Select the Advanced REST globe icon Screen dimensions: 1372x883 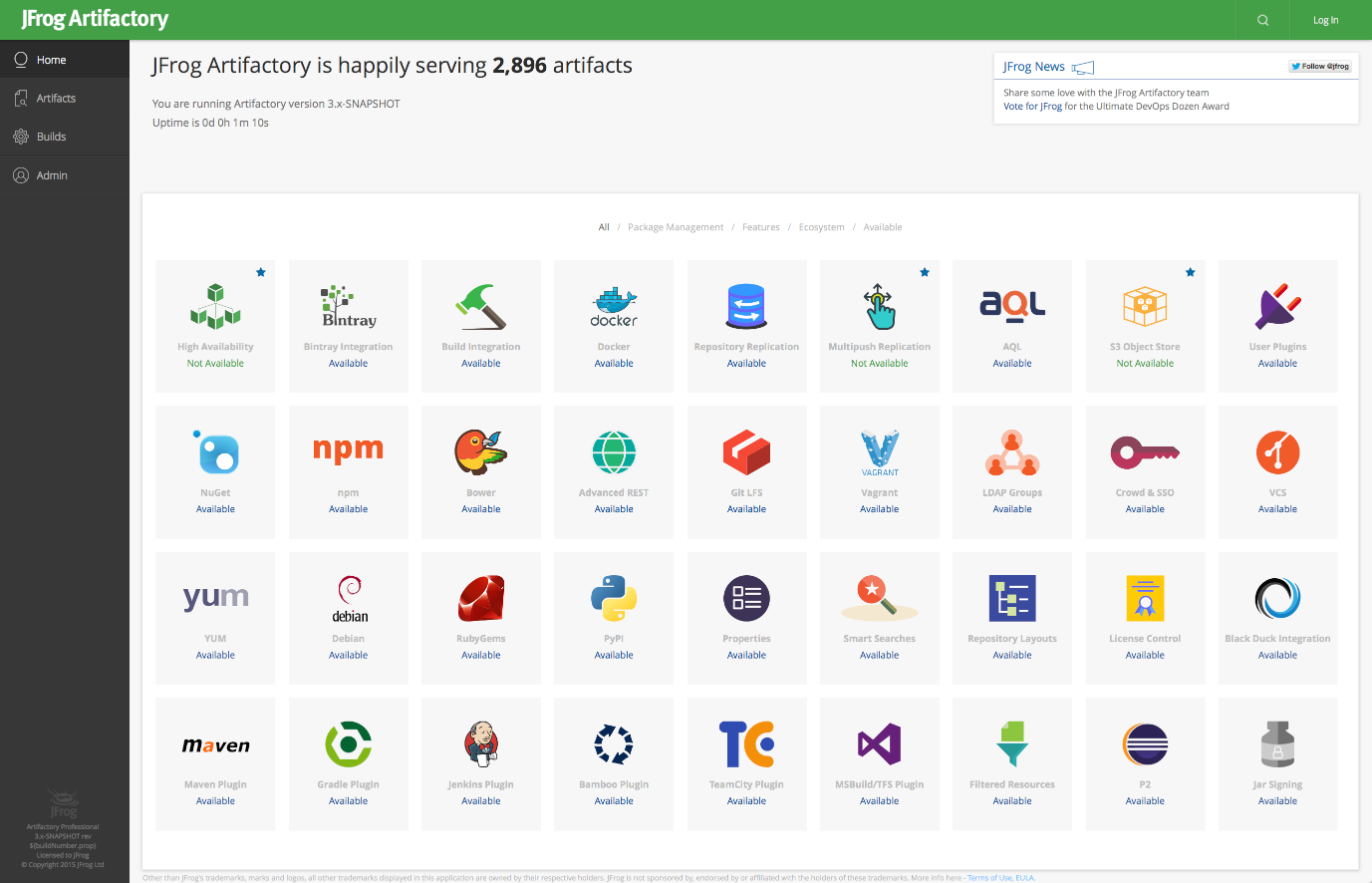[x=614, y=451]
